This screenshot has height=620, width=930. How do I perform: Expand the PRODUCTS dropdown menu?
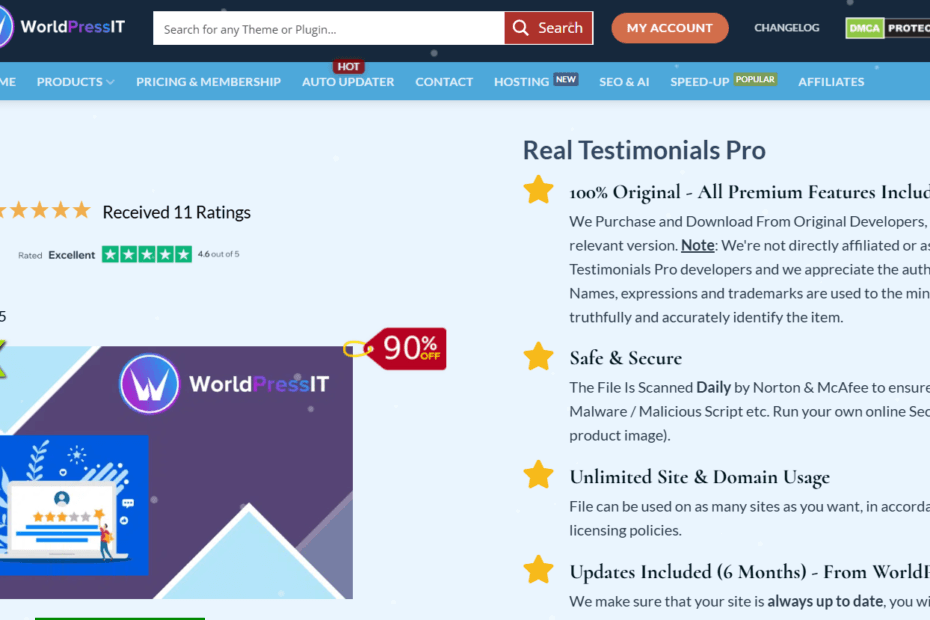[x=74, y=82]
